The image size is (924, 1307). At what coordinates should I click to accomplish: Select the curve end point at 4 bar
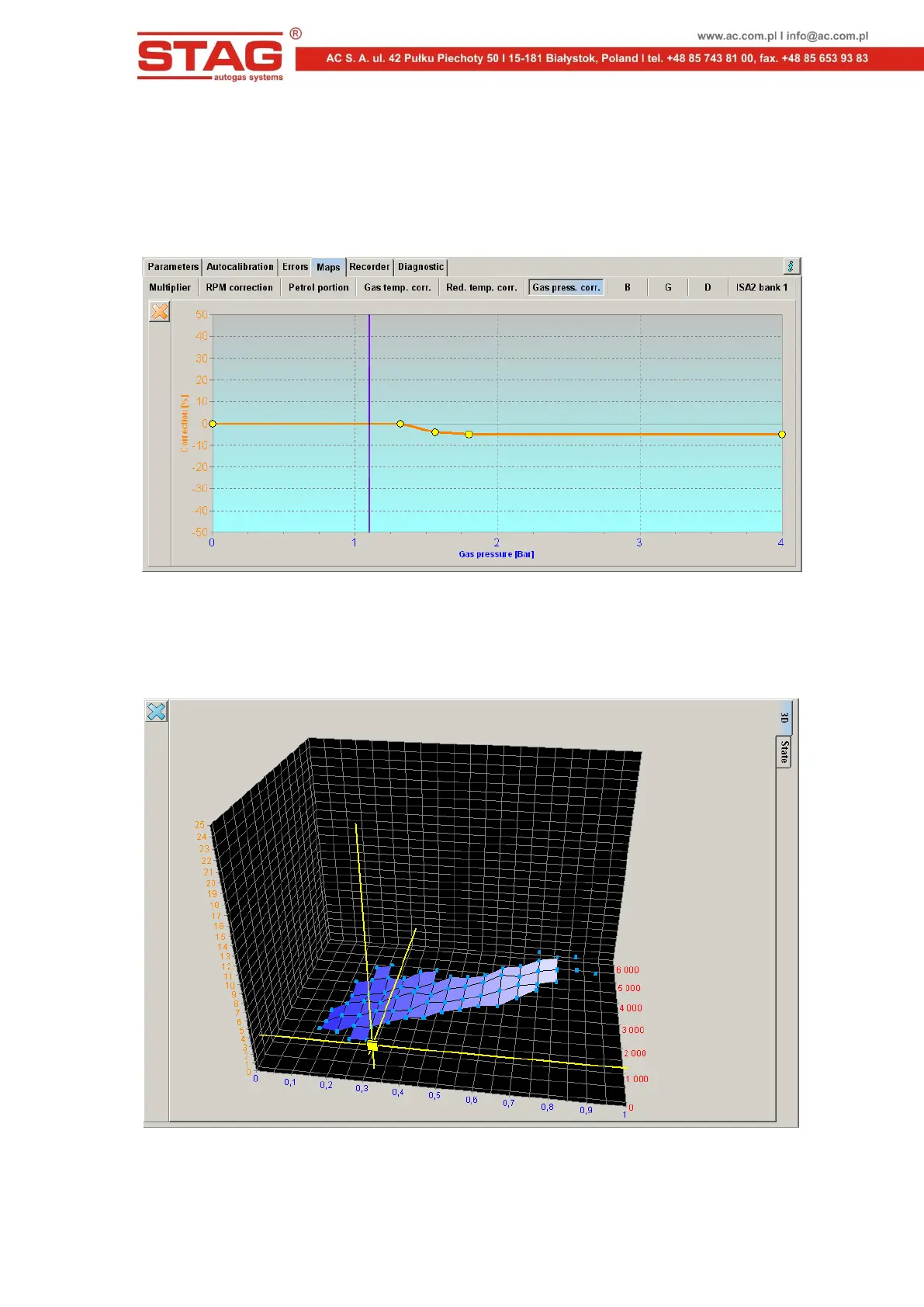[x=782, y=435]
